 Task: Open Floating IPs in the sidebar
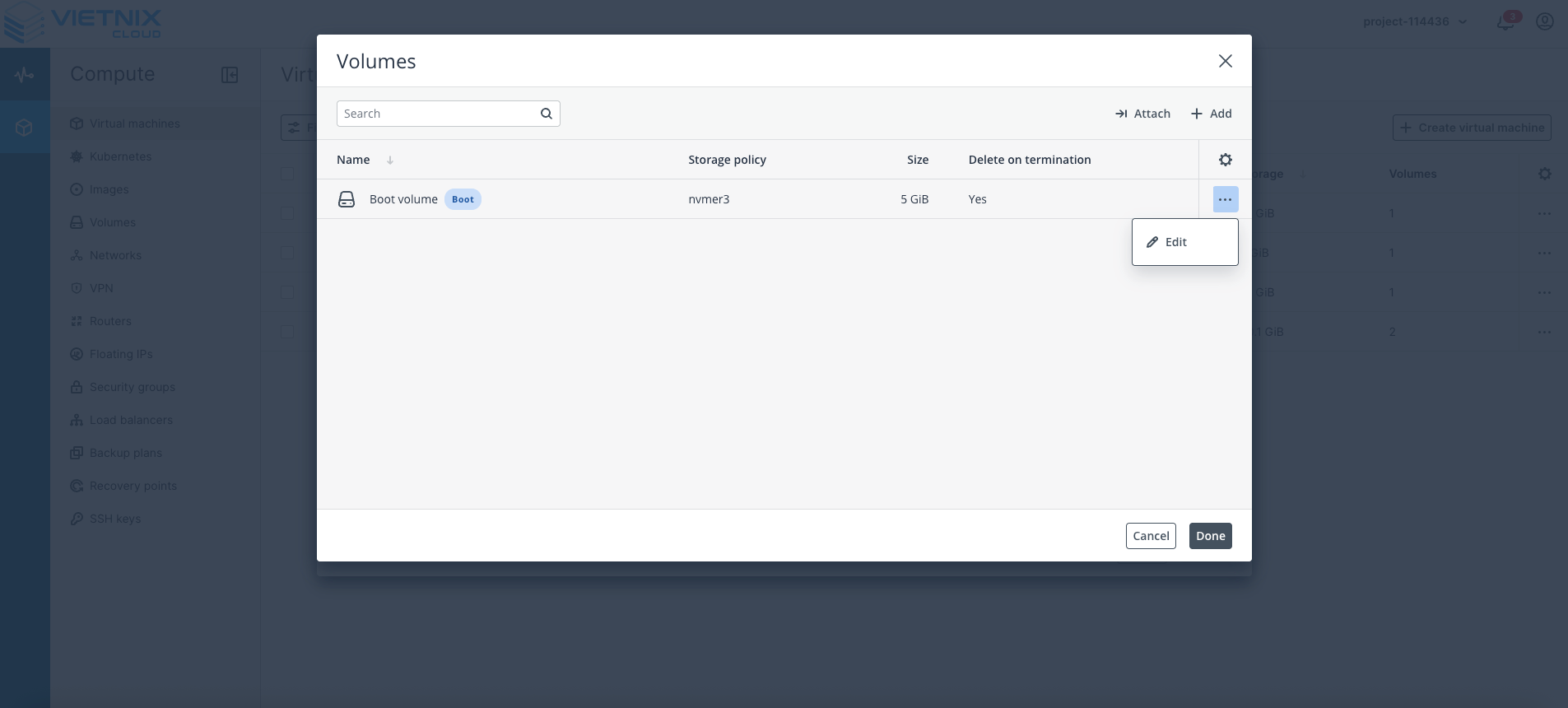click(x=155, y=354)
